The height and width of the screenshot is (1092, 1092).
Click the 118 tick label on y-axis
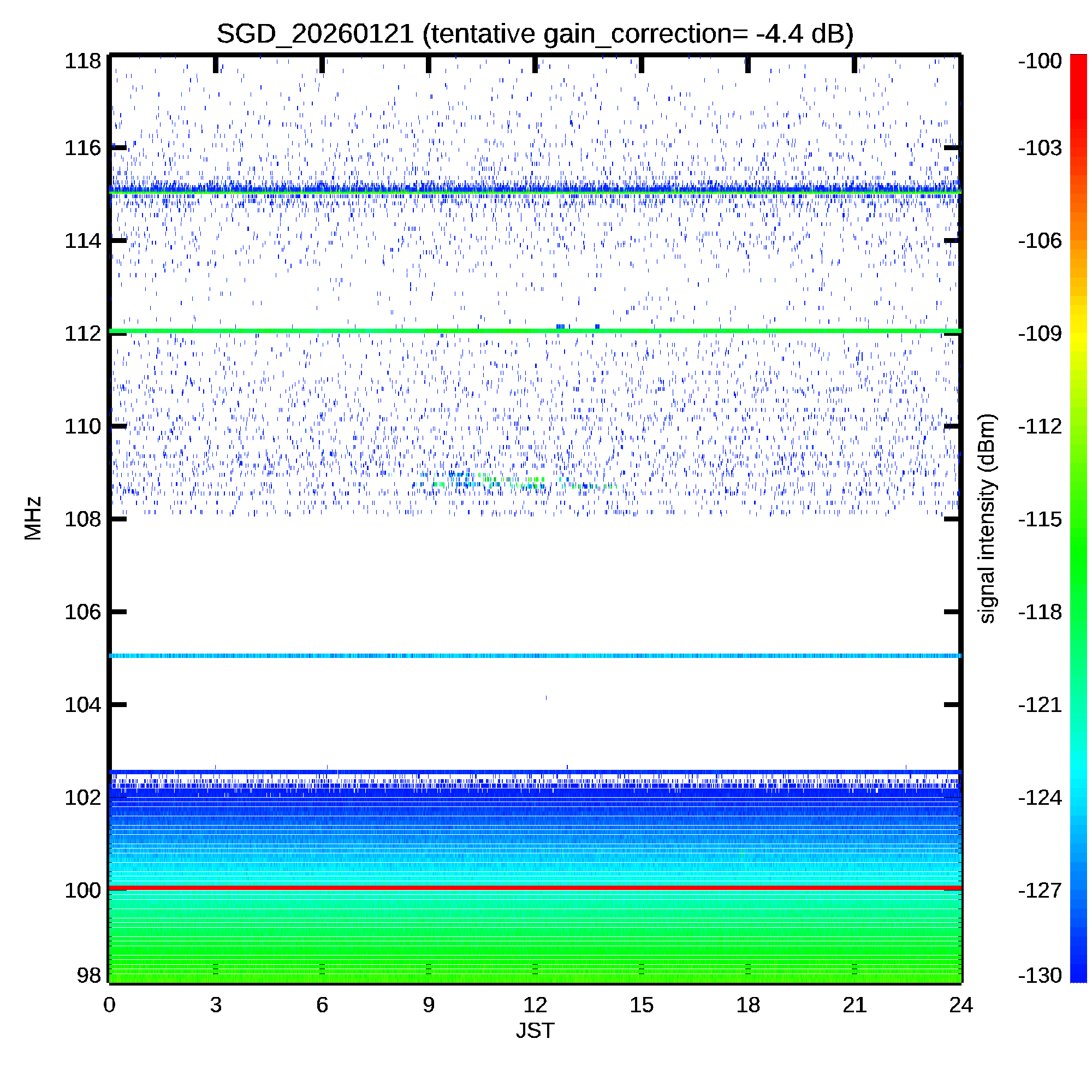[82, 61]
